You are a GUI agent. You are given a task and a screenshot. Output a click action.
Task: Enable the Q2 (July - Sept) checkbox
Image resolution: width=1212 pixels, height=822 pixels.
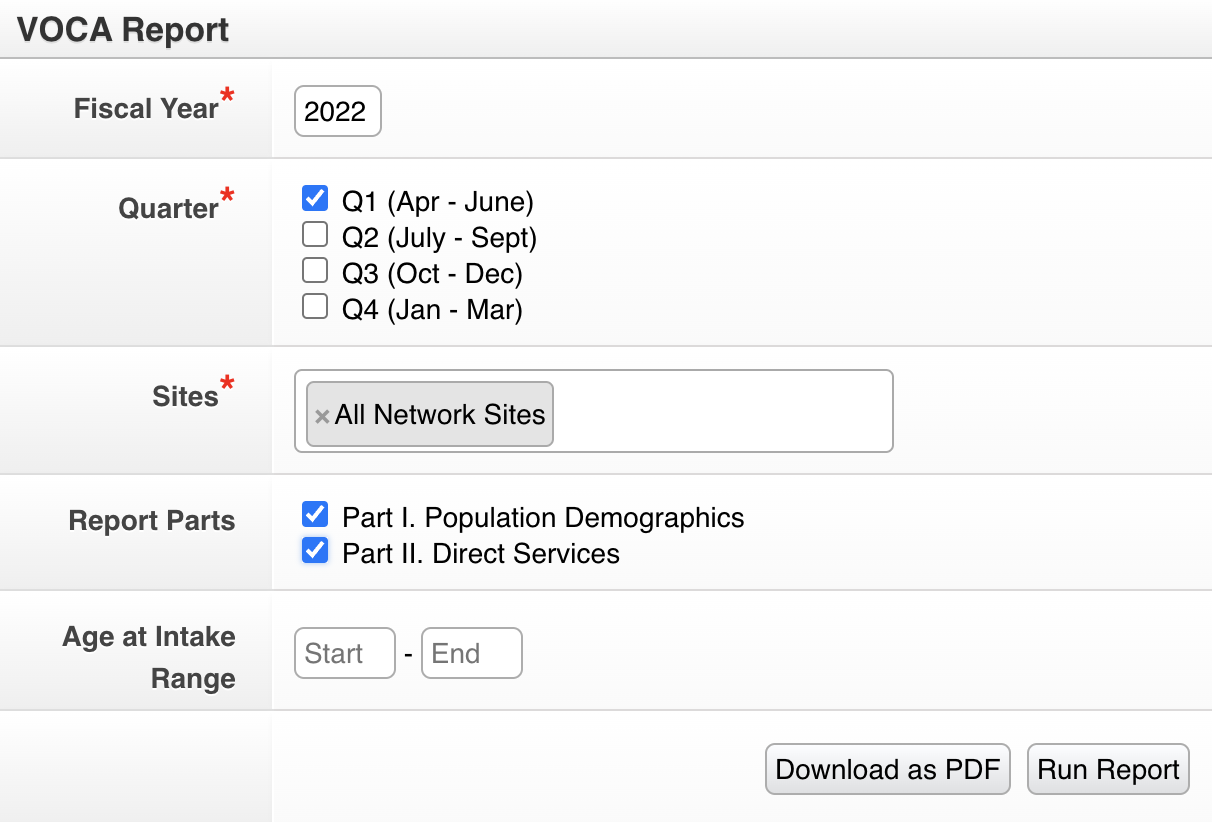[x=315, y=235]
